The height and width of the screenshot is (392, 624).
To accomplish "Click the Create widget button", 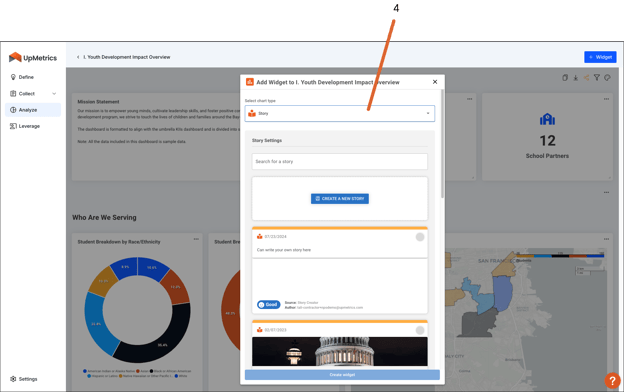I will coord(342,375).
